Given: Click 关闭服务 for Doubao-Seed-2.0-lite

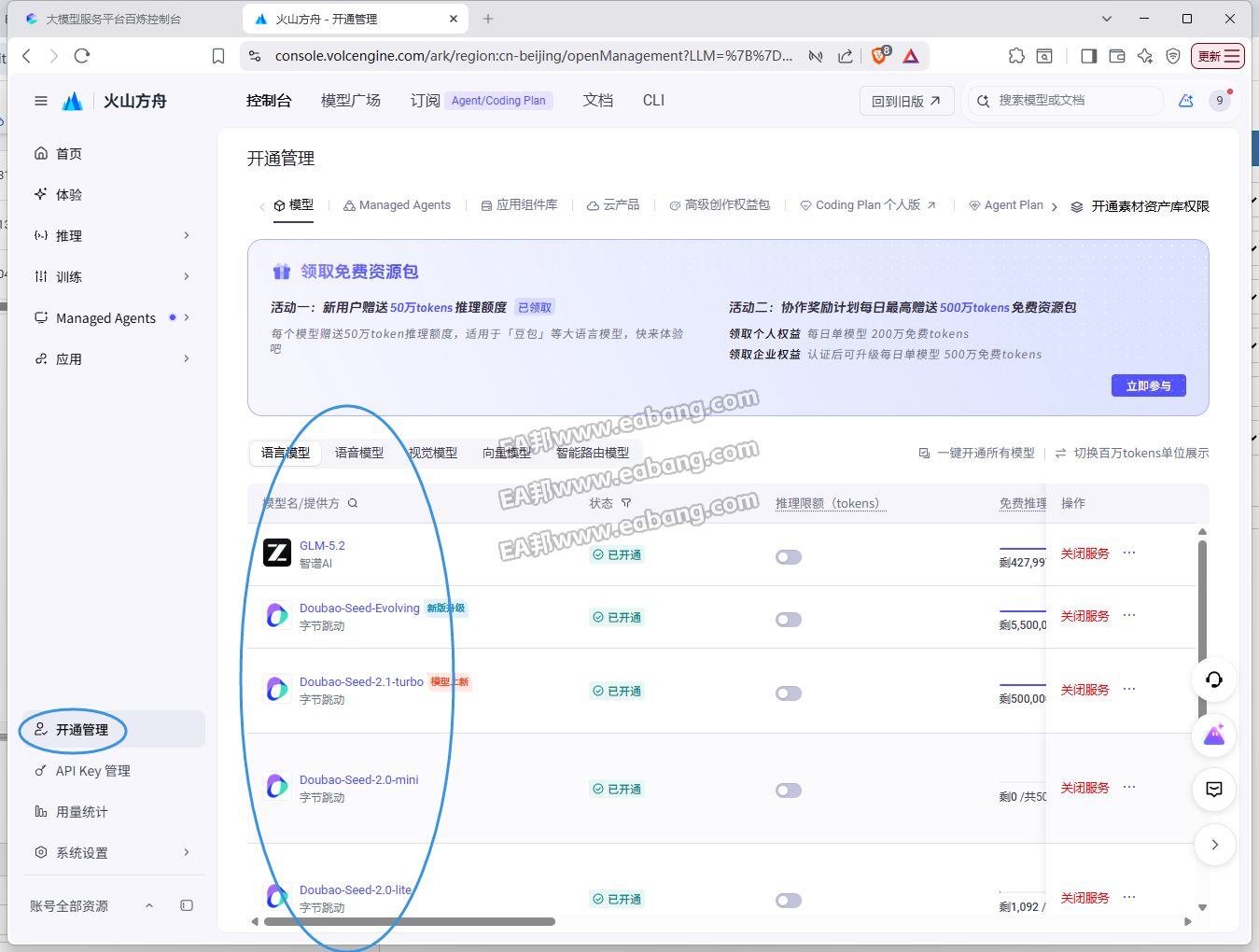Looking at the screenshot, I should (1084, 898).
